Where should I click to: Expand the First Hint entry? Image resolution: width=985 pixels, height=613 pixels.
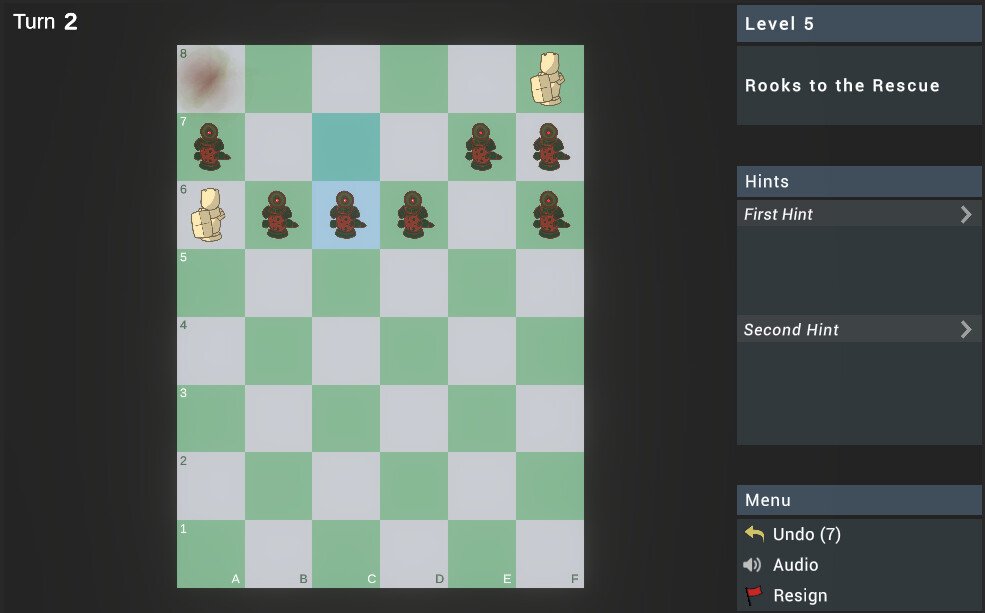click(x=858, y=214)
